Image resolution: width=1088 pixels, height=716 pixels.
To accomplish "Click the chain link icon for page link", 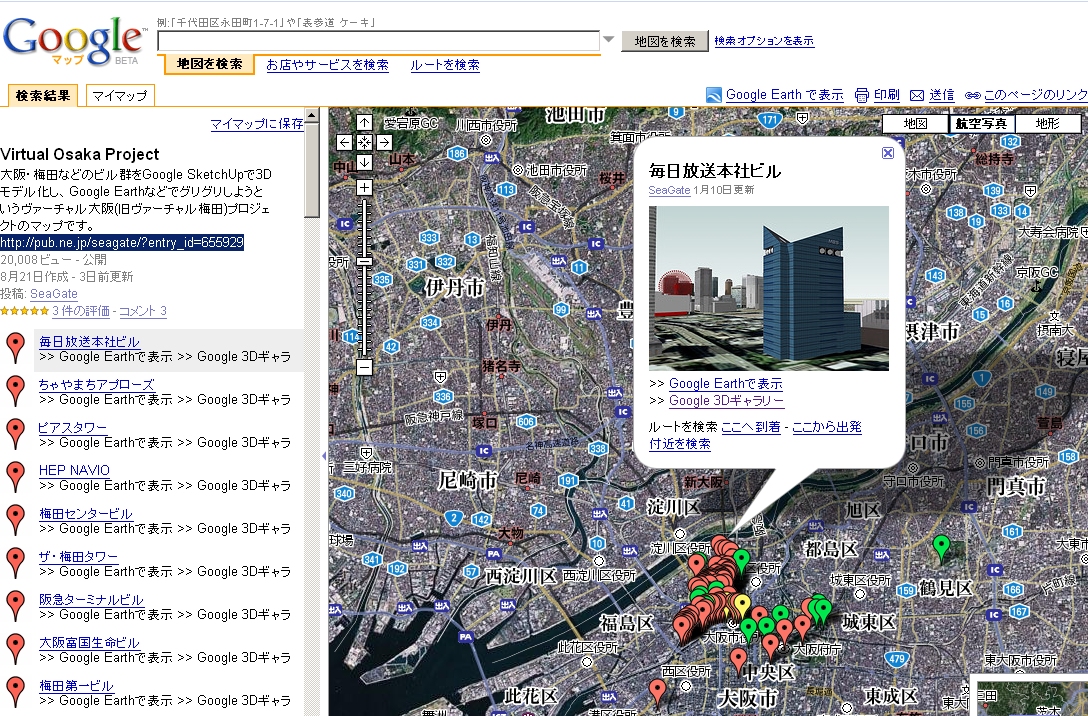I will 972,95.
